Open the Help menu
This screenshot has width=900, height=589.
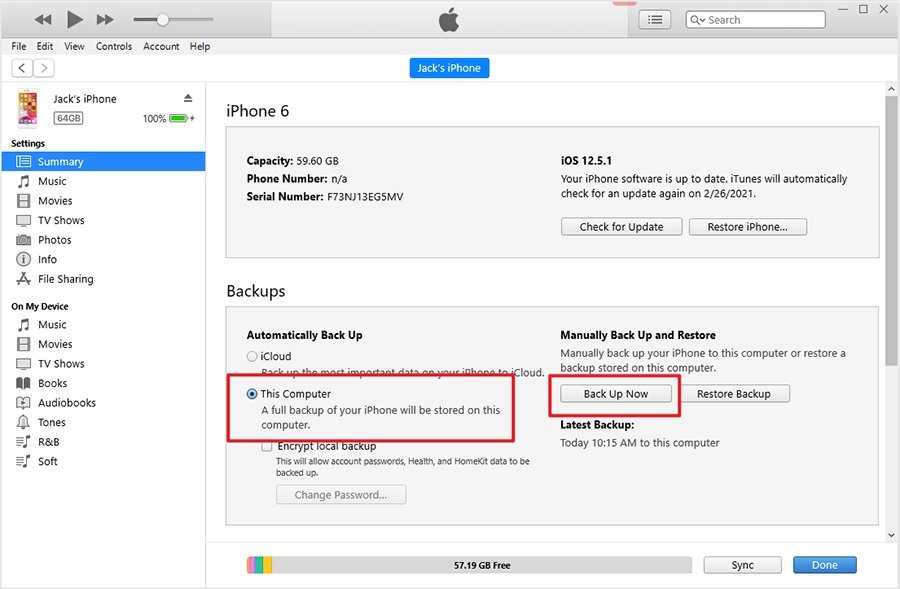pos(200,46)
